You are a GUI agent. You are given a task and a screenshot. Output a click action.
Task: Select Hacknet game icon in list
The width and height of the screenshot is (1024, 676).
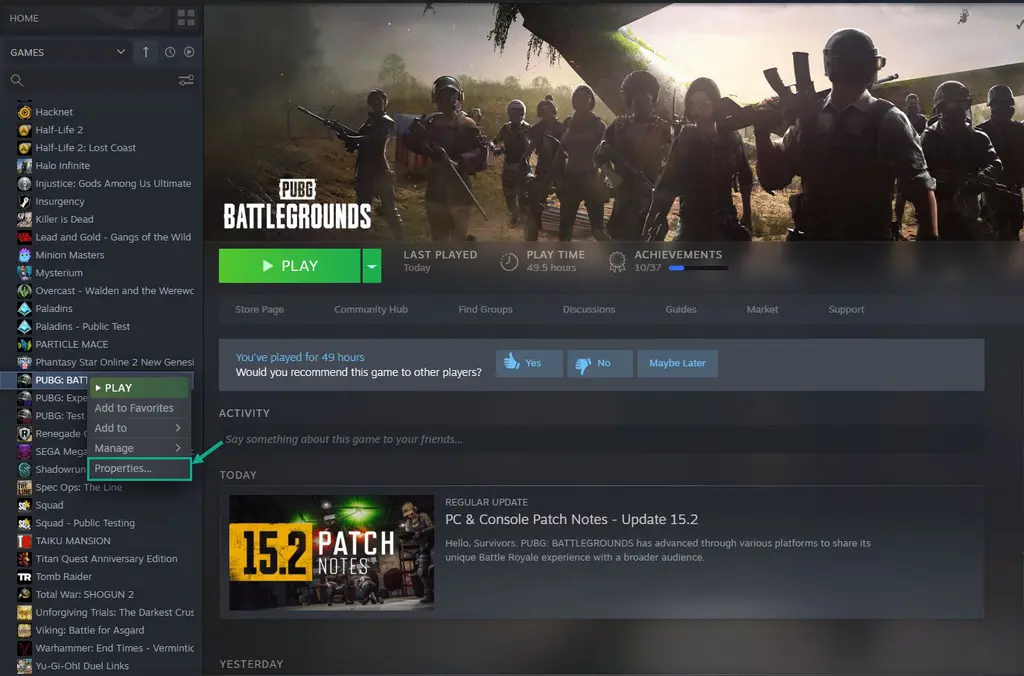(24, 112)
